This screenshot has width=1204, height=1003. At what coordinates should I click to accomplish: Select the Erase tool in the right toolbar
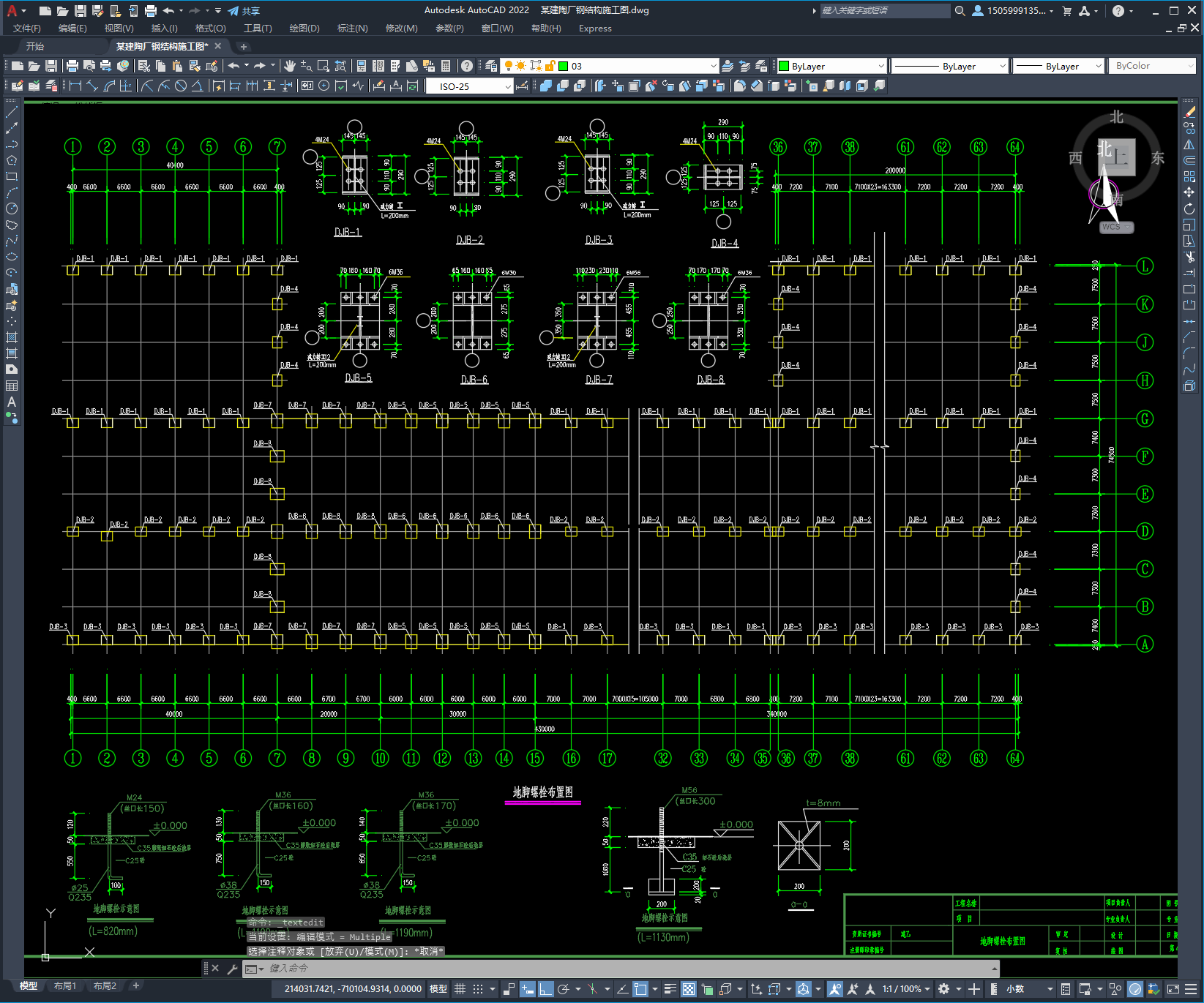click(1189, 112)
